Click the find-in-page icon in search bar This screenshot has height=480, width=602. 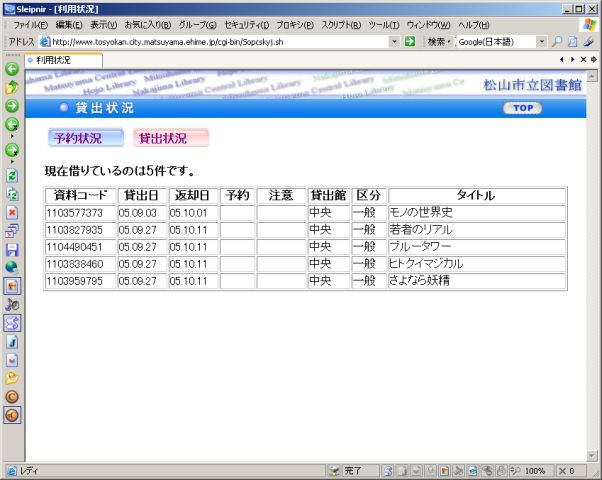click(573, 42)
